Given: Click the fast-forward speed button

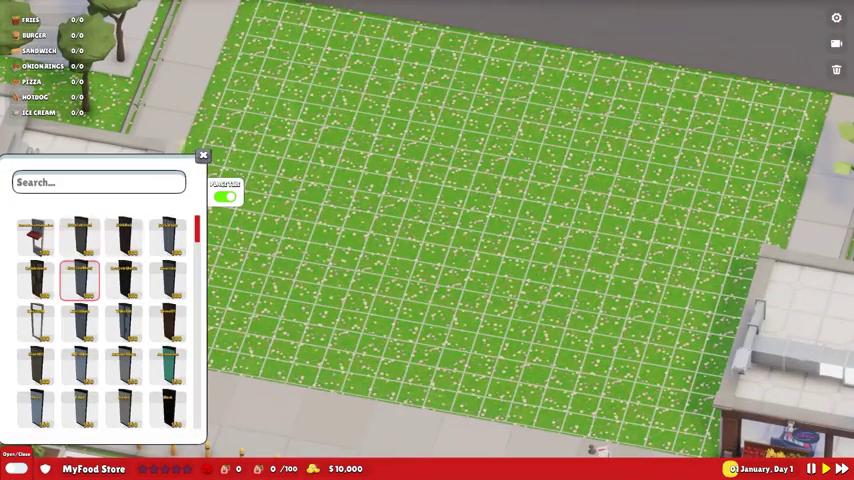Looking at the screenshot, I should [x=842, y=469].
